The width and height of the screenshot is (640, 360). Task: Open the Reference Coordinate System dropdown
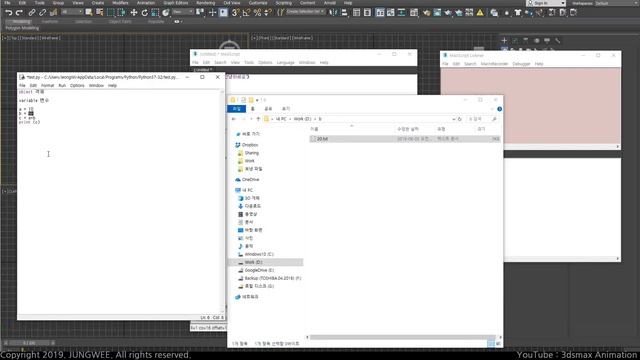pos(182,12)
